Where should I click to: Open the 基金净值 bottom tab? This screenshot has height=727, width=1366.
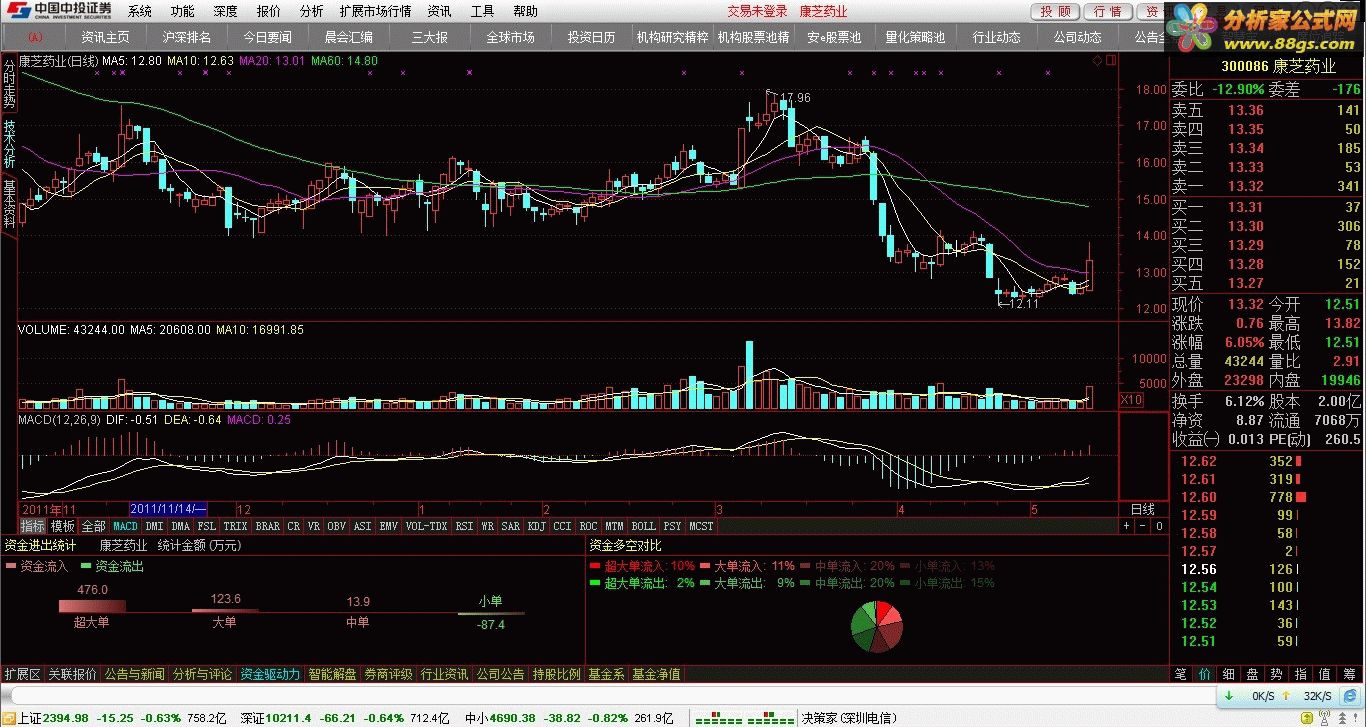[x=656, y=674]
